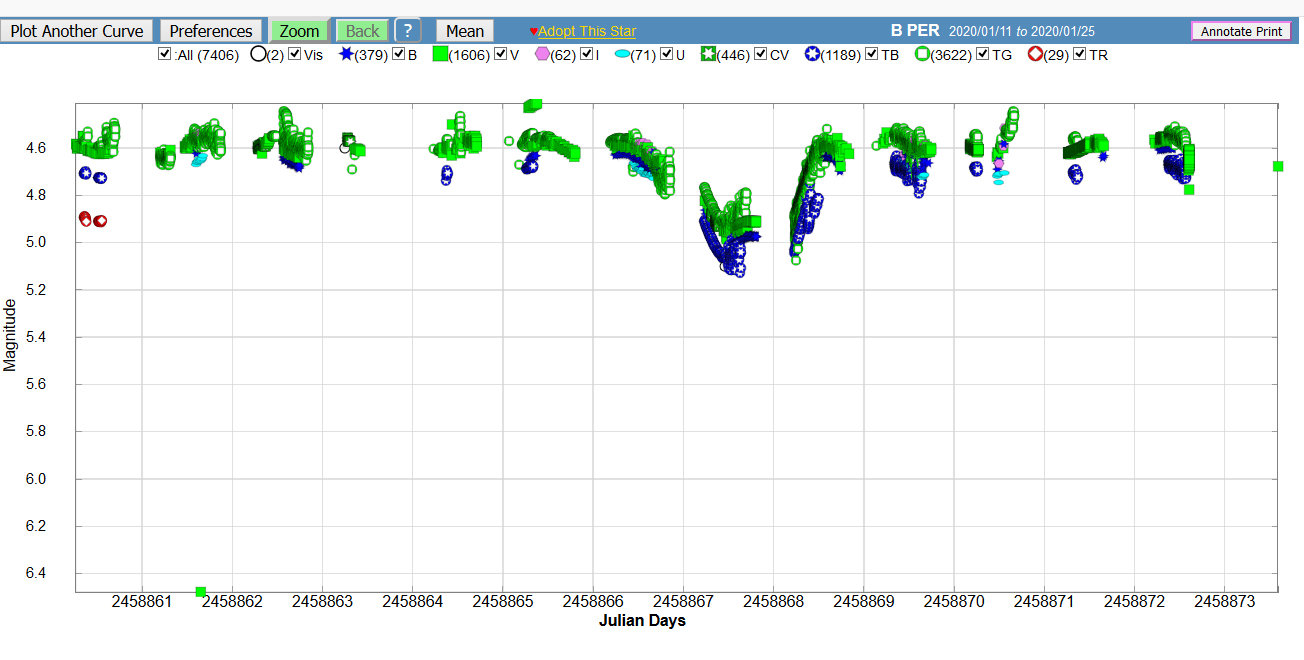Click the green square V band icon
1304x660 pixels.
click(x=440, y=55)
